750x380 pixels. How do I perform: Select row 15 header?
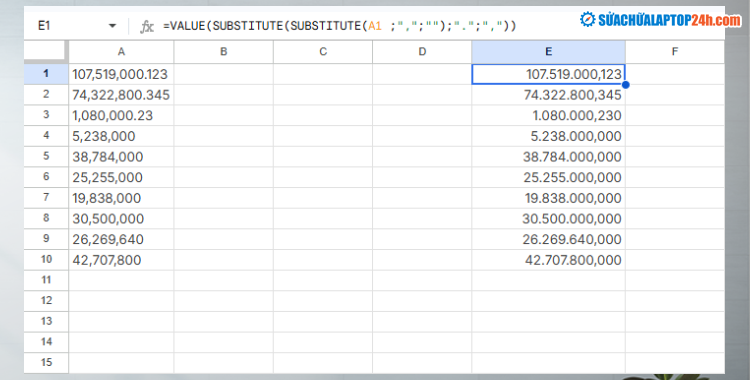coord(46,362)
